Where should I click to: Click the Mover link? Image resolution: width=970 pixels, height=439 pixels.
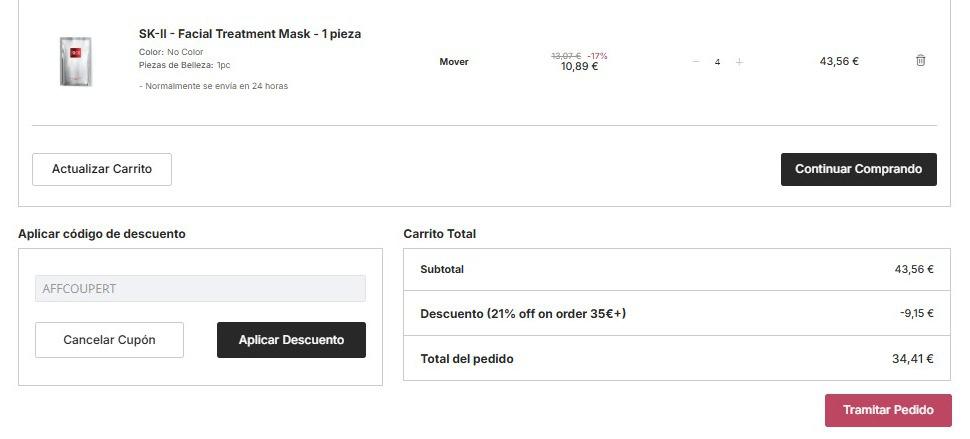pos(454,62)
